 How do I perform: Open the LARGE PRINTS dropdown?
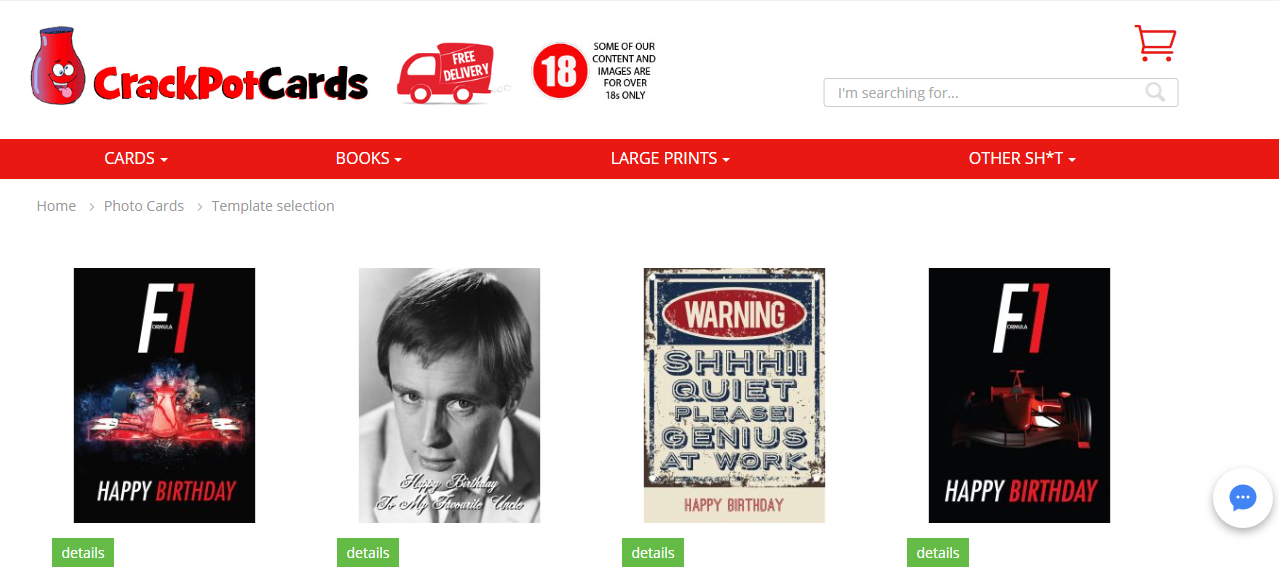pyautogui.click(x=670, y=158)
